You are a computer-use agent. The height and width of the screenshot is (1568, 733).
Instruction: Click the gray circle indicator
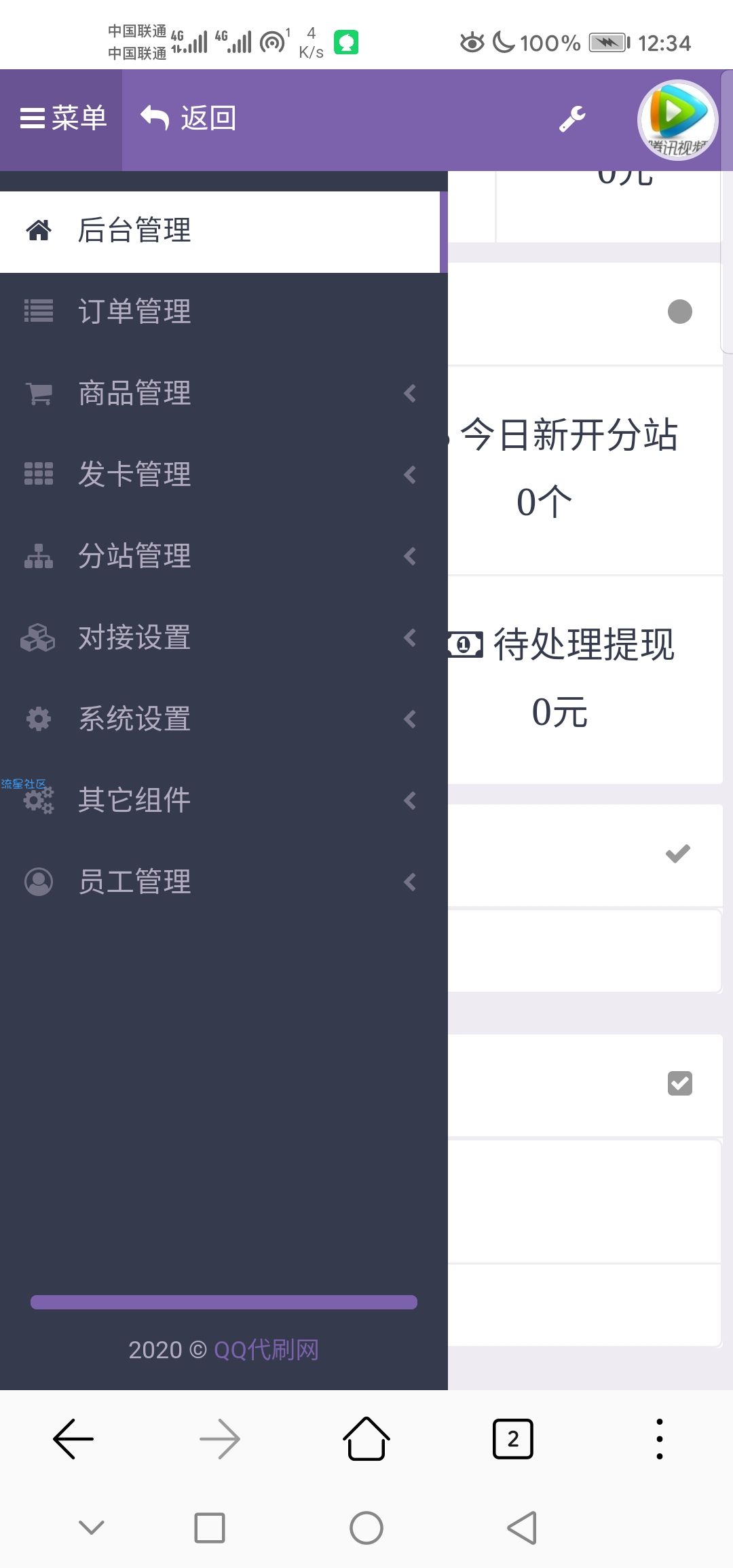click(x=680, y=312)
